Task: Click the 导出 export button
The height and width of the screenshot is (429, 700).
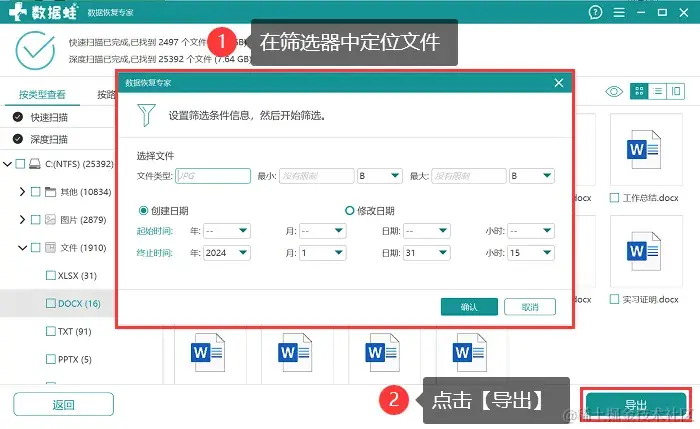Action: pos(636,405)
